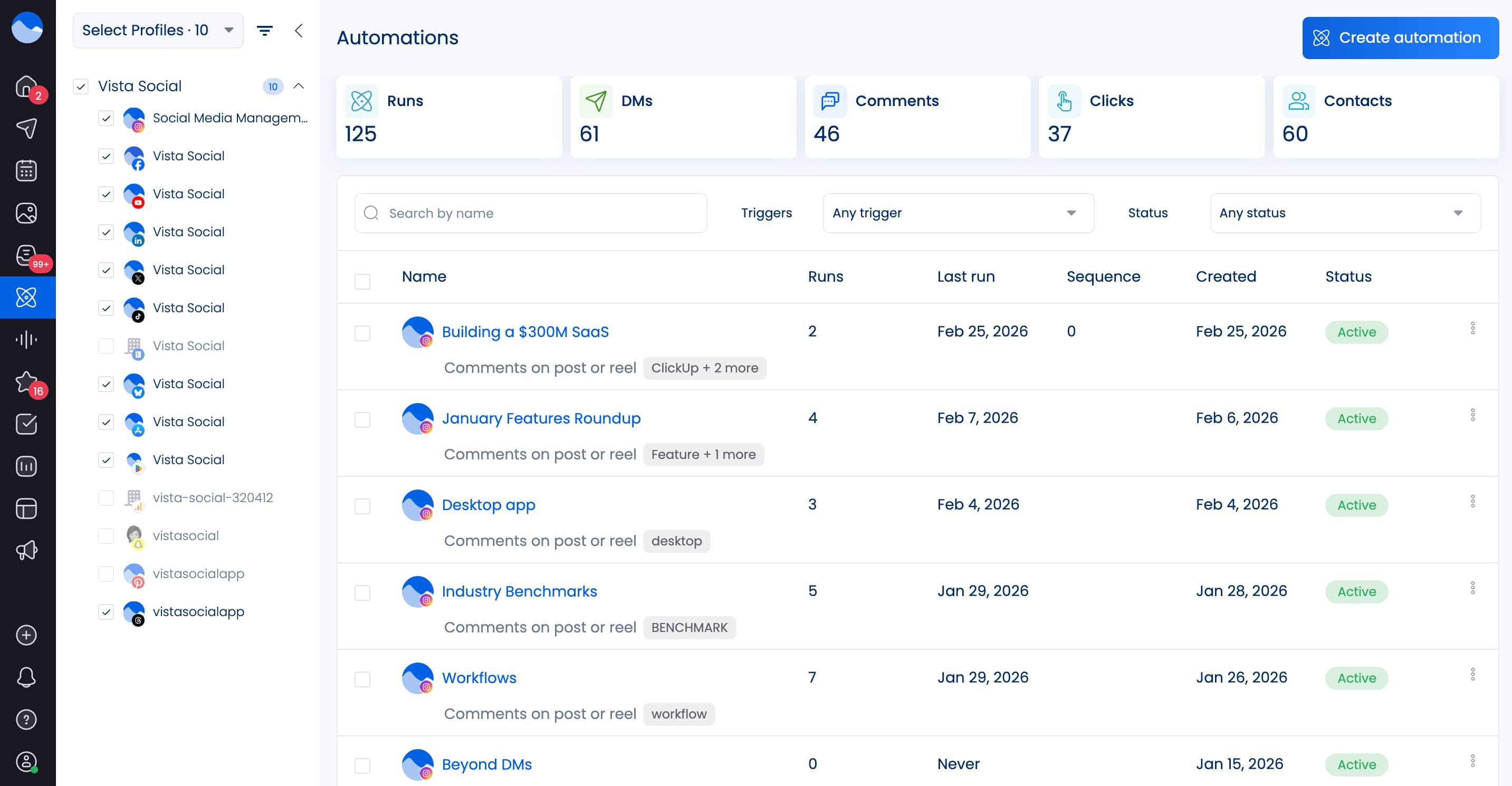This screenshot has width=1512, height=786.
Task: Open the Calendar icon in sidebar
Action: click(x=27, y=170)
